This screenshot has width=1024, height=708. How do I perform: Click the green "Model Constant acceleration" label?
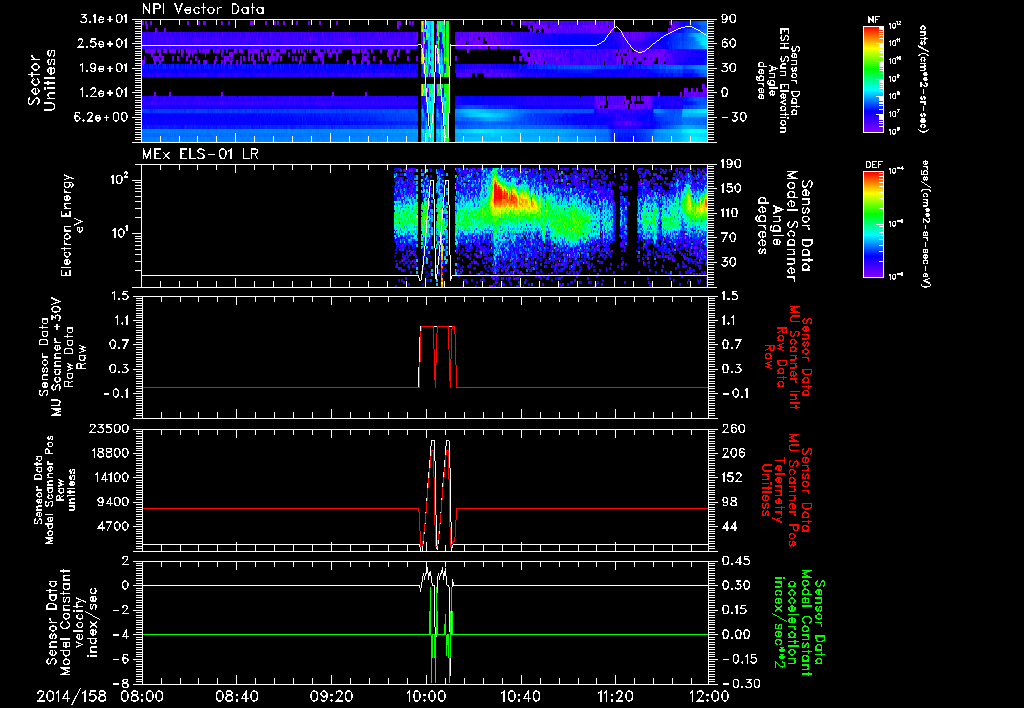[x=798, y=622]
